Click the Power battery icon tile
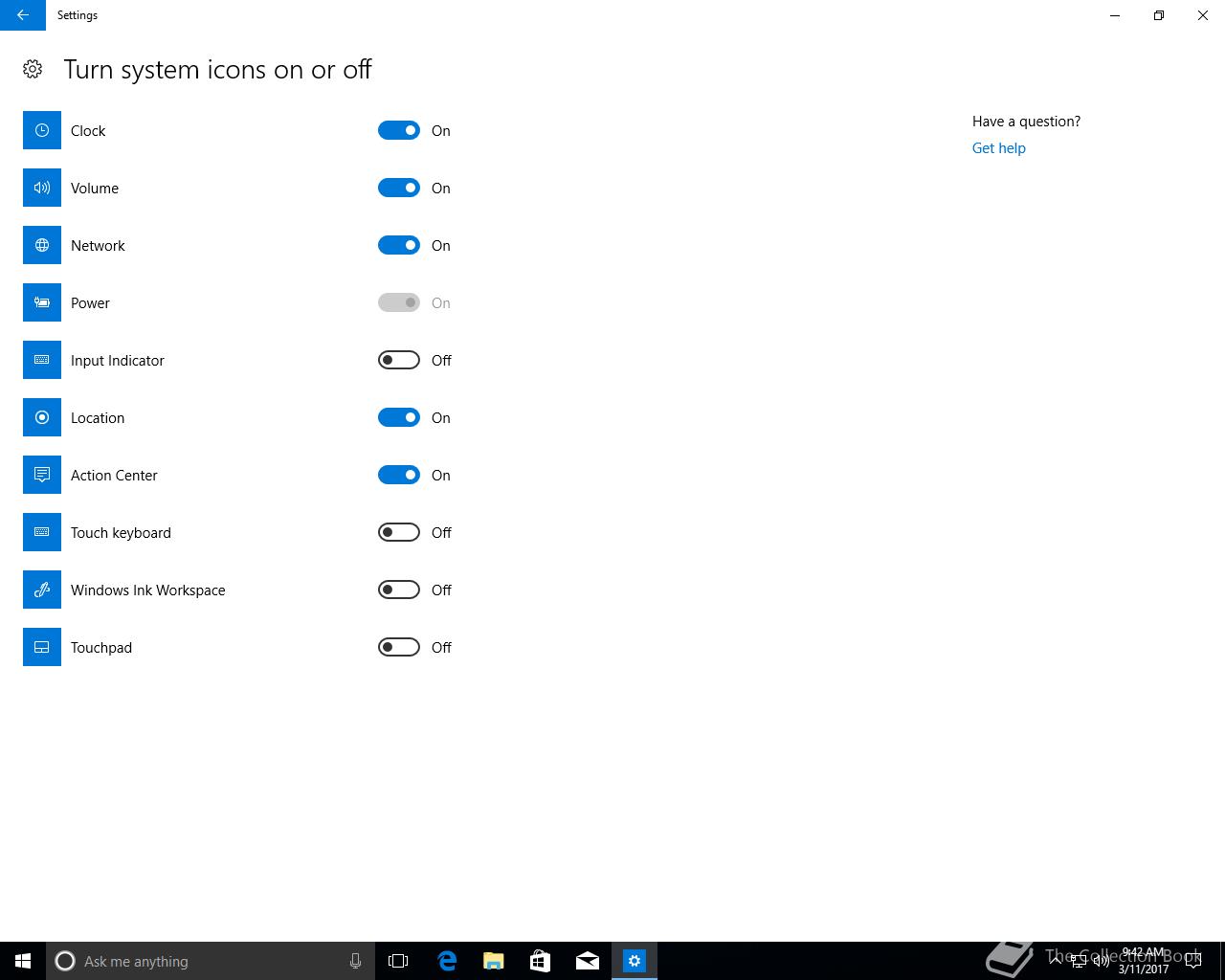1225x980 pixels. (x=42, y=302)
